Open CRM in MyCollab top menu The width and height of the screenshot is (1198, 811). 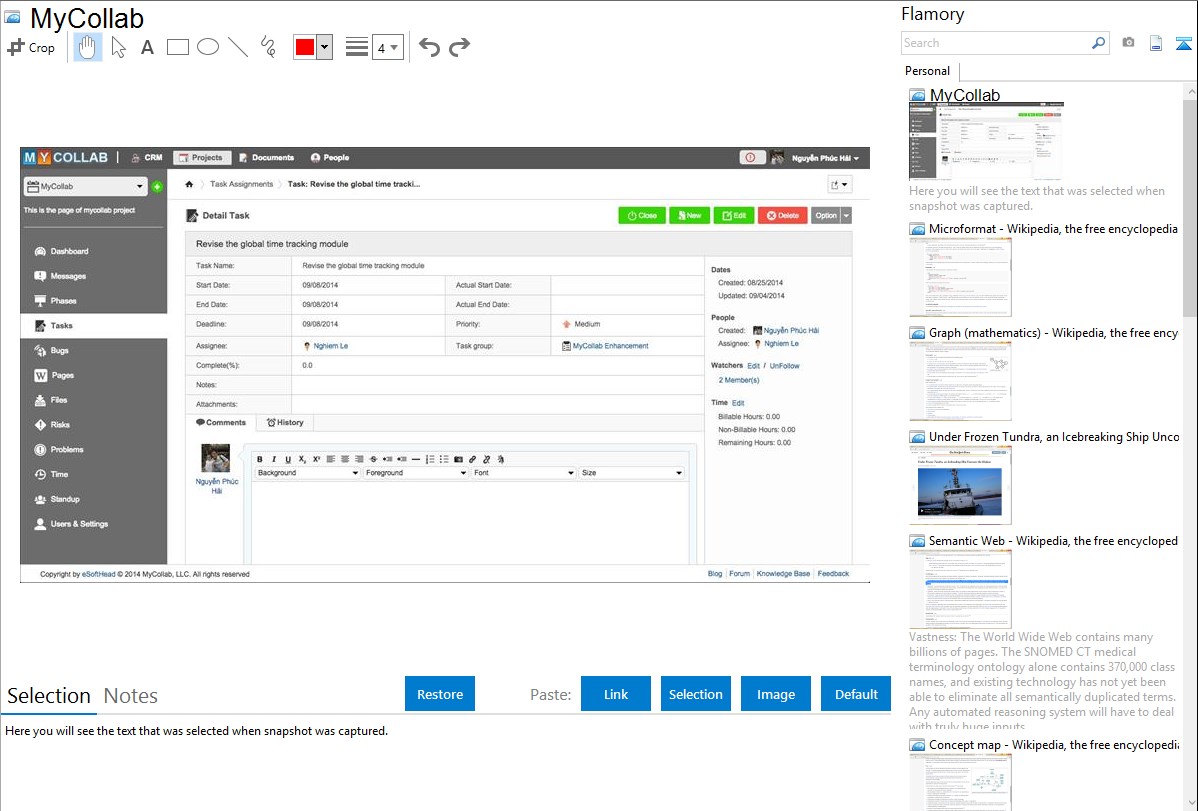pyautogui.click(x=147, y=157)
